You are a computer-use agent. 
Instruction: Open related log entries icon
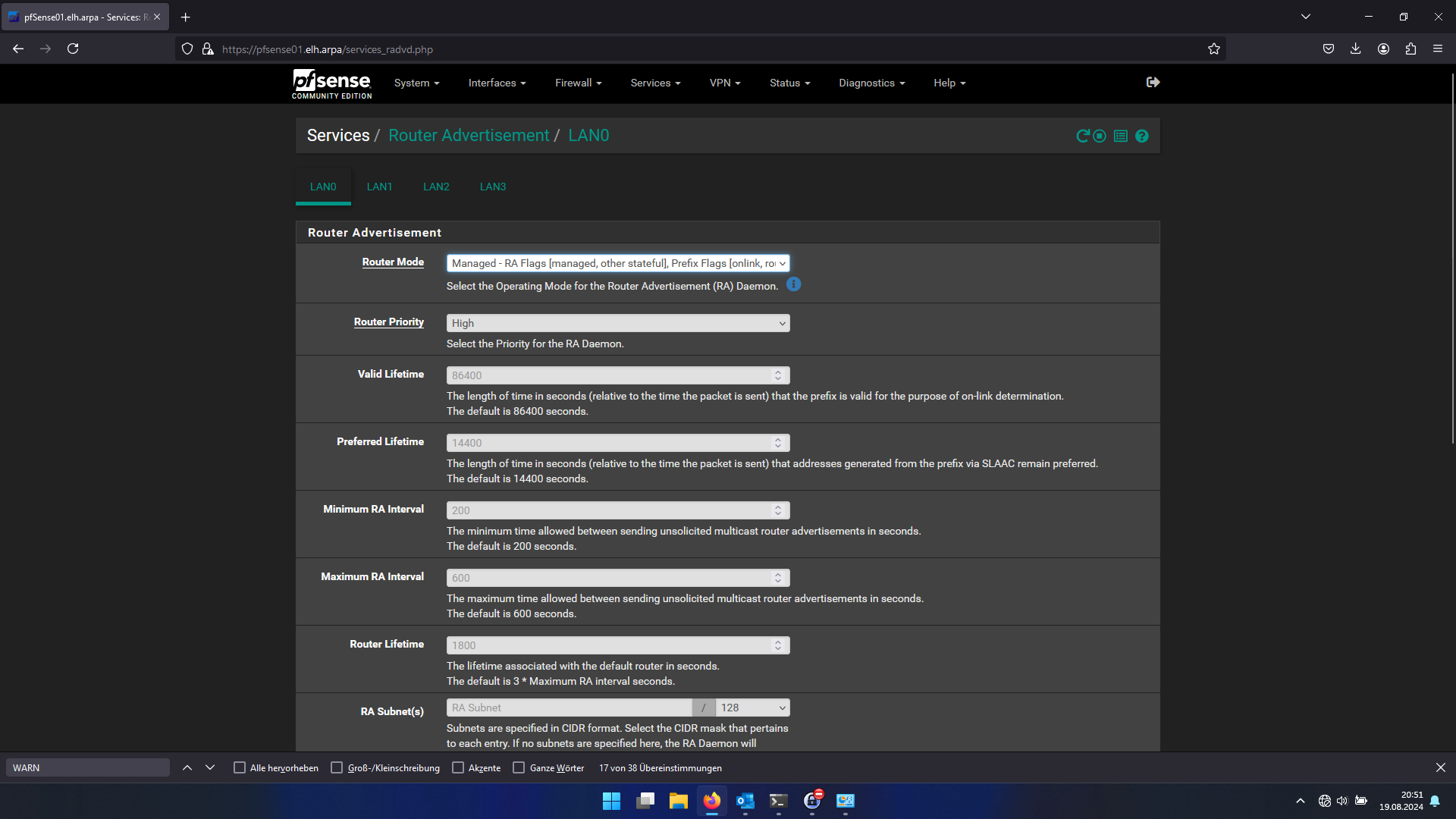pyautogui.click(x=1121, y=136)
